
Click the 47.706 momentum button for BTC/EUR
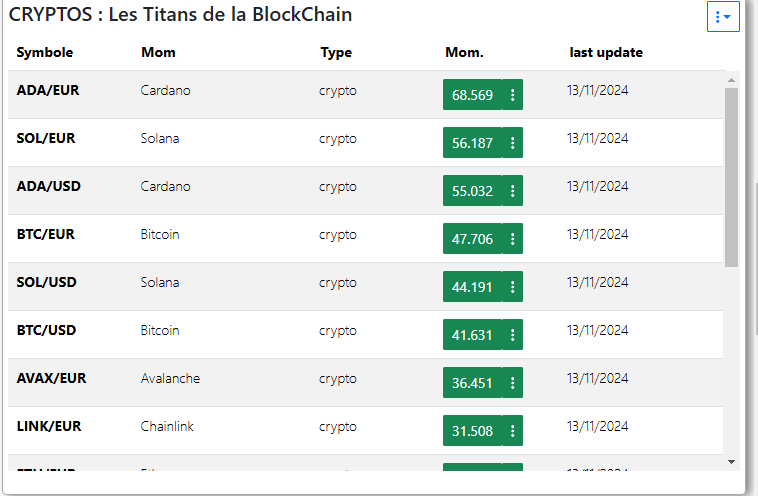(x=472, y=239)
